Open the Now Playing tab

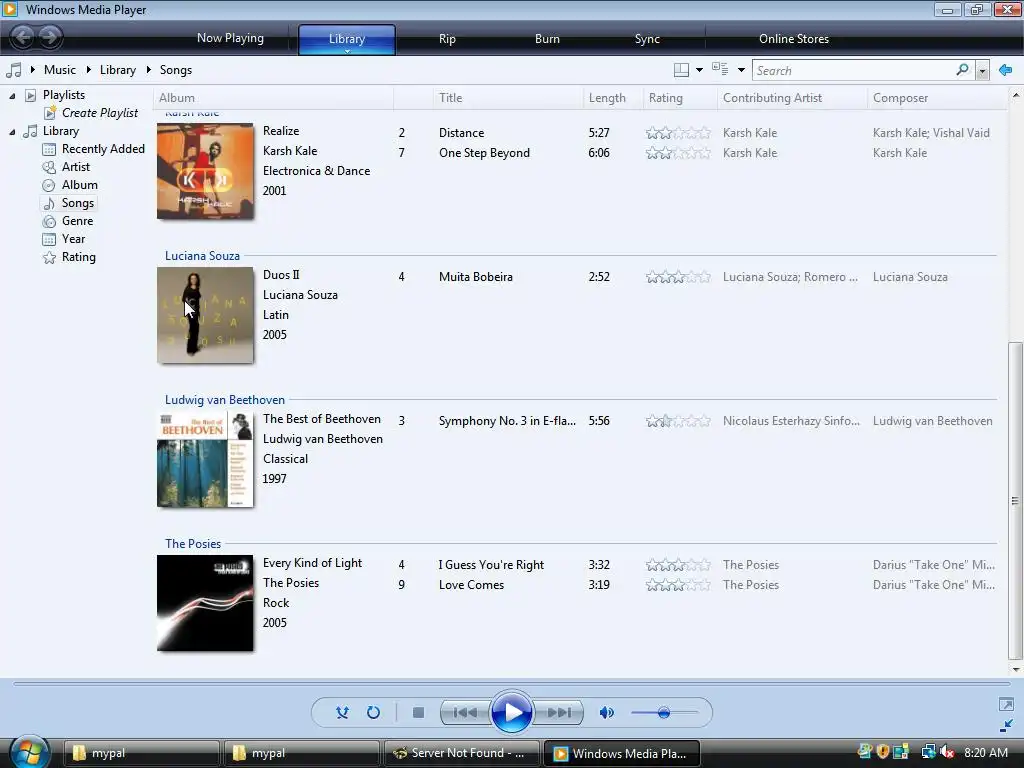231,38
